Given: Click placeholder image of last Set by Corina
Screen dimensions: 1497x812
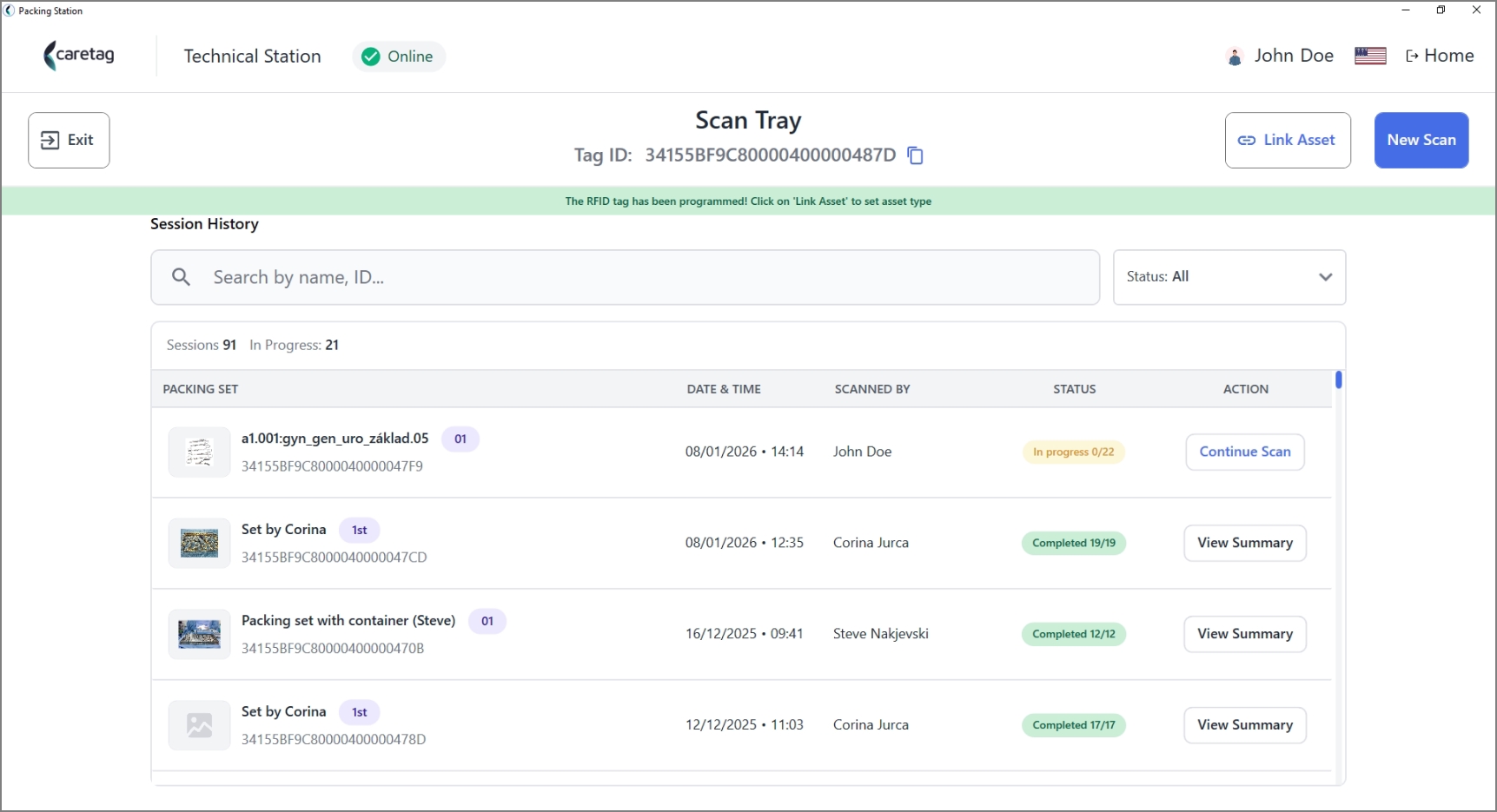Looking at the screenshot, I should 199,726.
